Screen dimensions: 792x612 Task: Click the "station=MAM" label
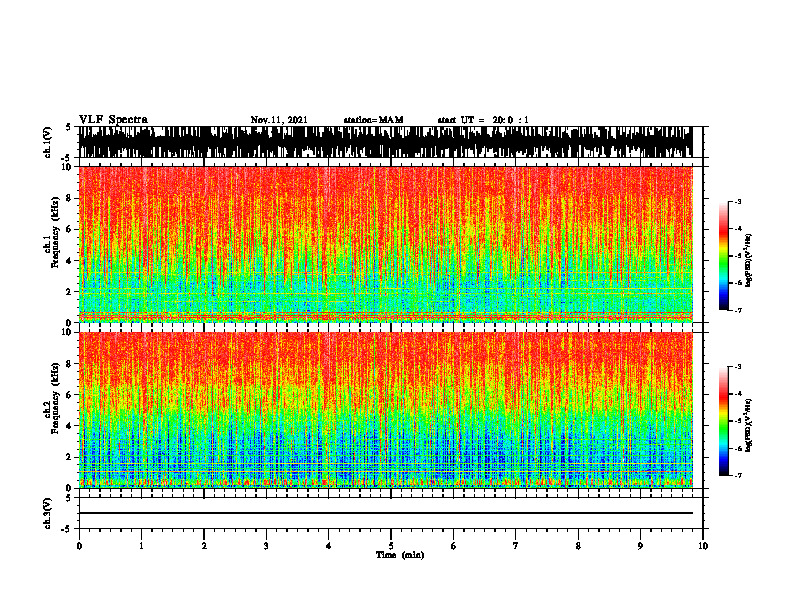point(374,120)
